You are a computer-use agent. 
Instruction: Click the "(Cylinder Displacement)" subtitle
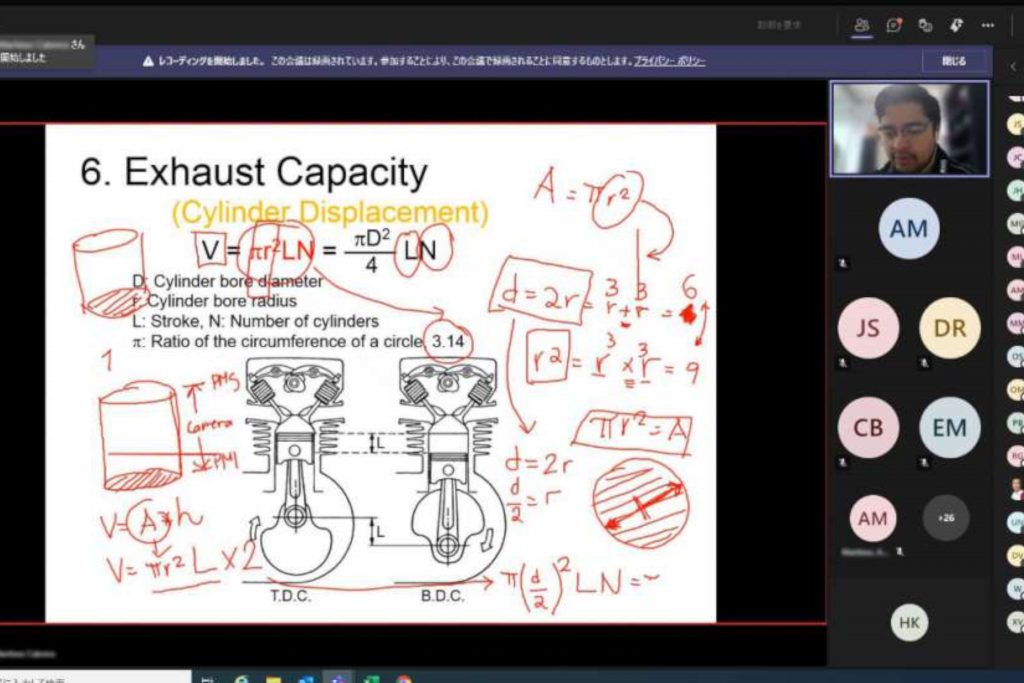pyautogui.click(x=330, y=212)
